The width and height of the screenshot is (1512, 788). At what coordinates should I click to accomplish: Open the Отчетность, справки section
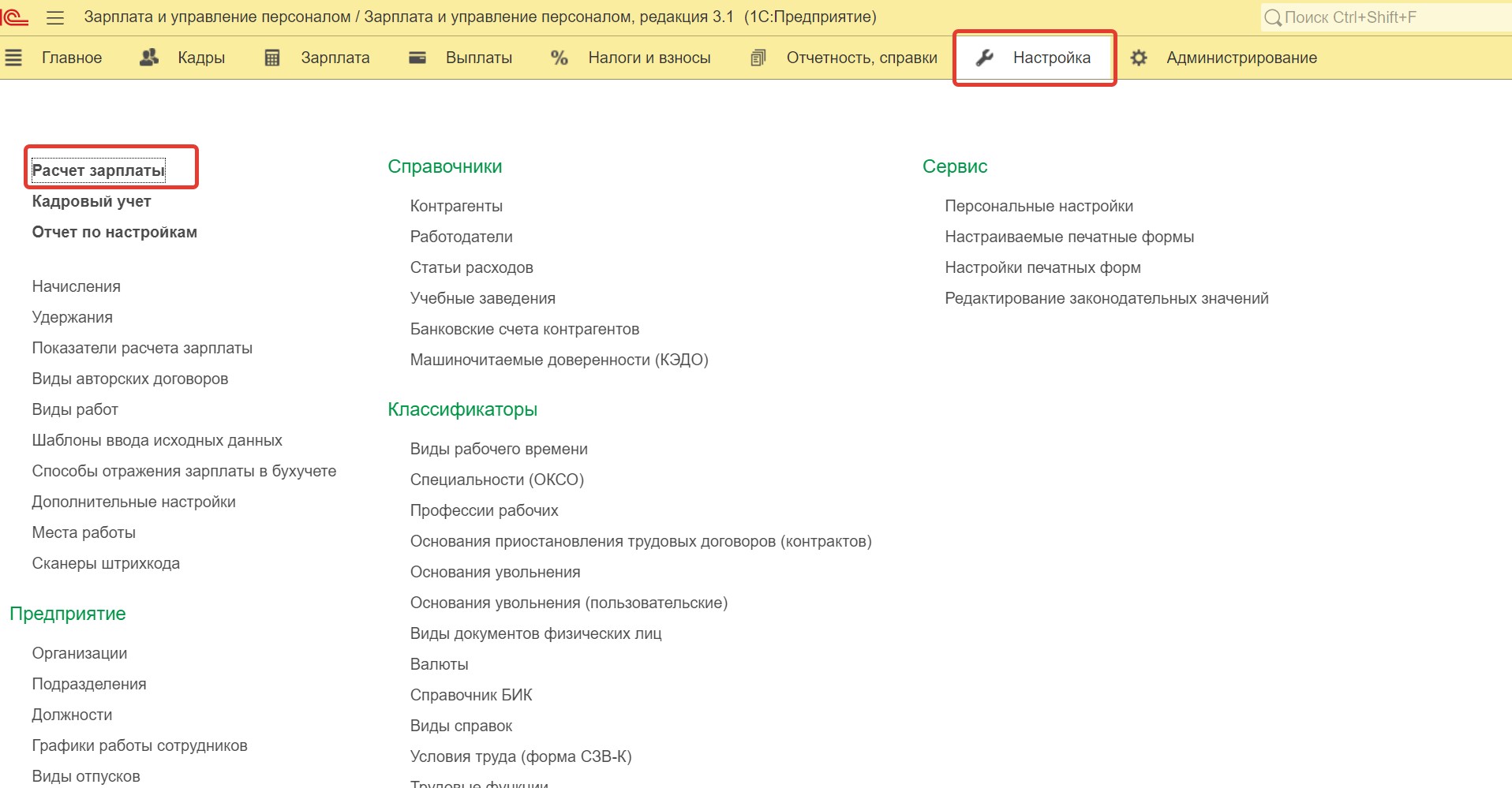coord(862,58)
